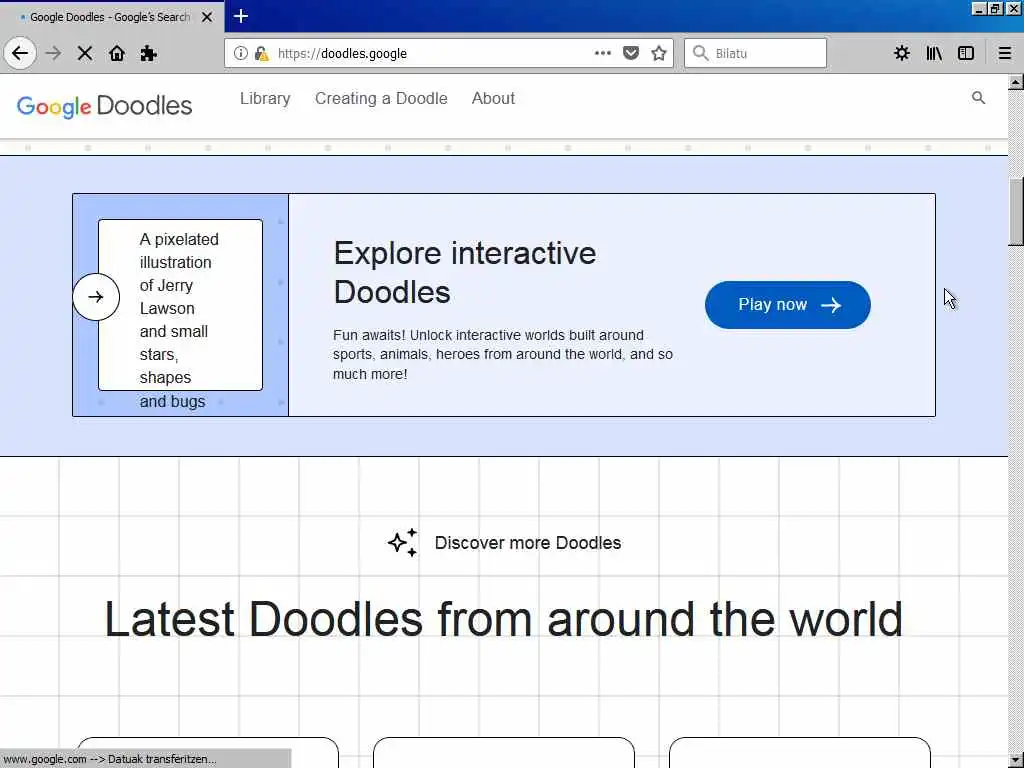Bookmark this page with the star
The width and height of the screenshot is (1024, 768).
(x=659, y=53)
